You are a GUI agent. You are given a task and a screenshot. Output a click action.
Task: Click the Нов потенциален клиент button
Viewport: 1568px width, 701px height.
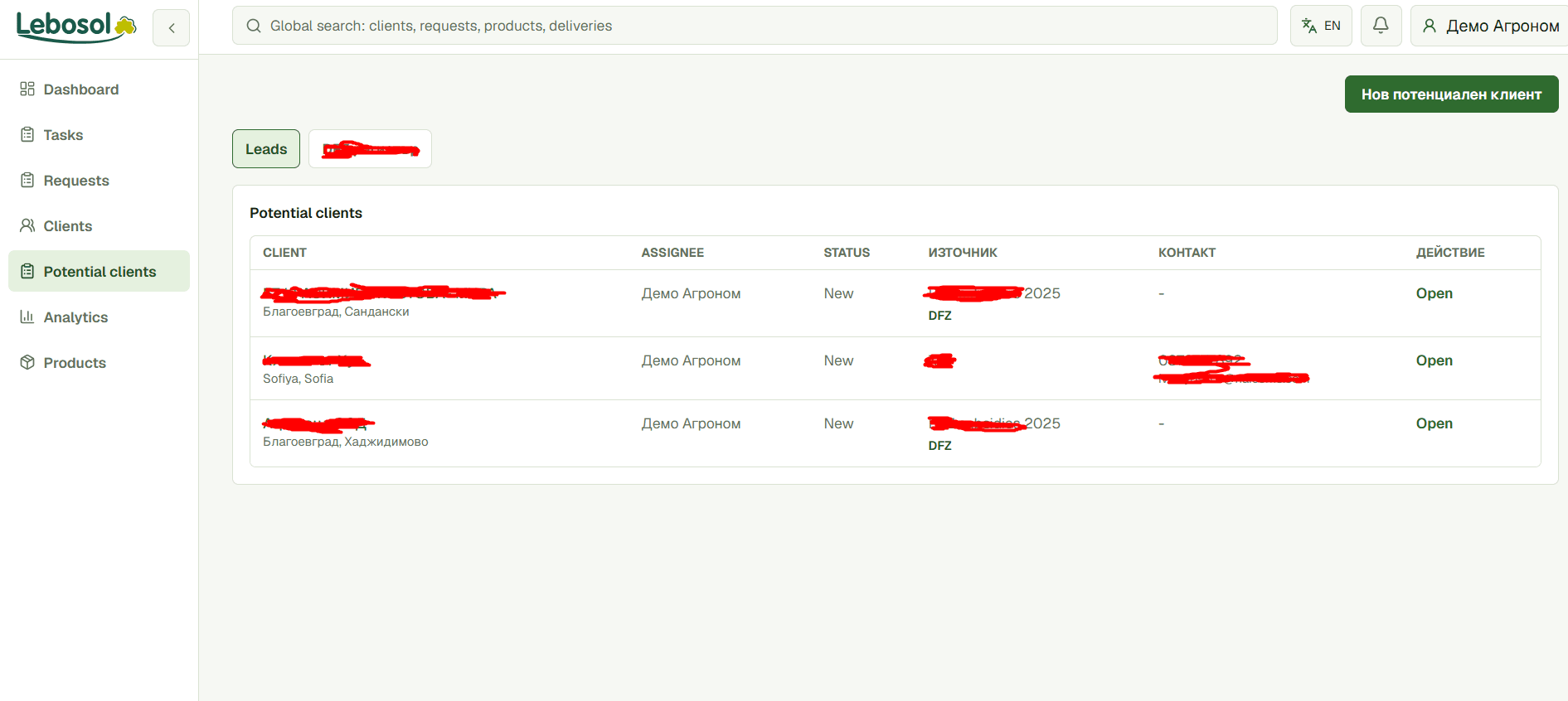(x=1451, y=94)
